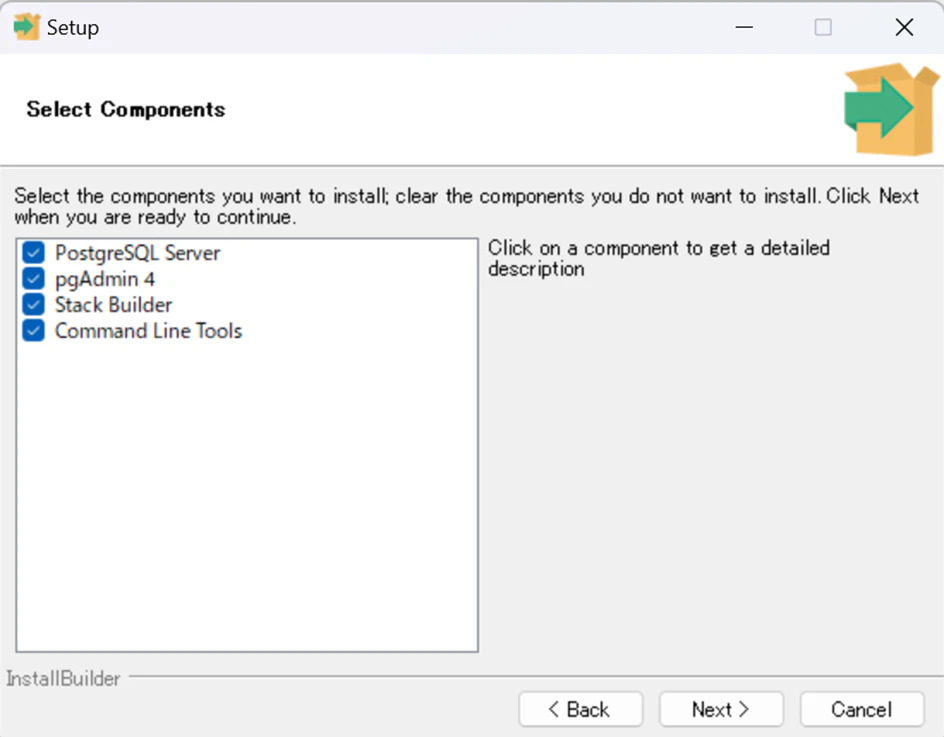Return to the previous step with Back
The image size is (944, 737).
tap(580, 709)
